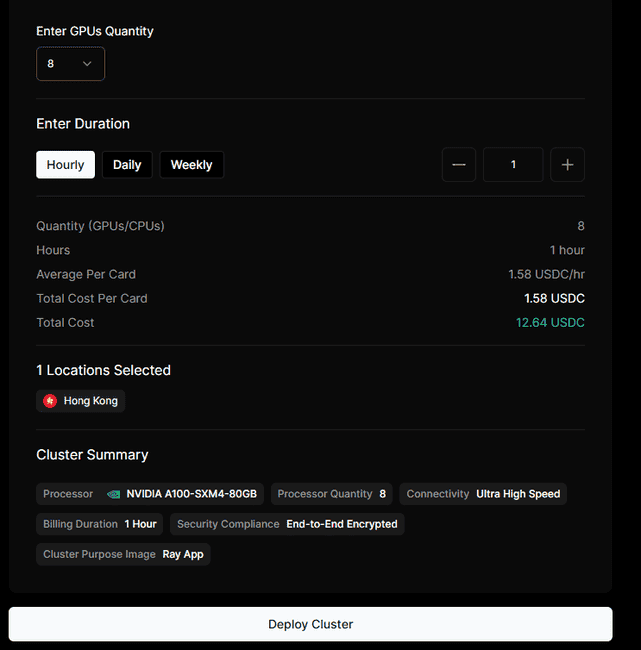
Task: Decrease duration with the minus icon
Action: point(458,165)
